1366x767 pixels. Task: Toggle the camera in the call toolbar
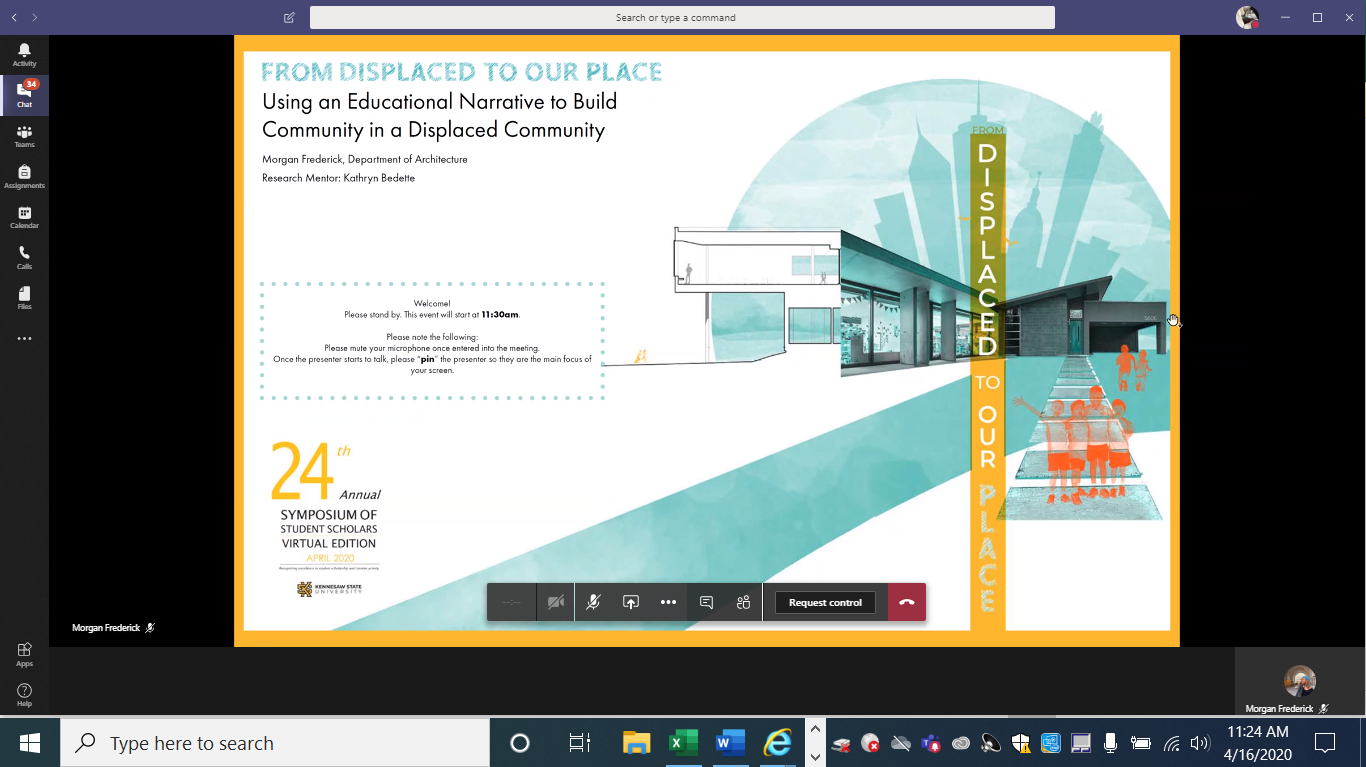pos(556,602)
